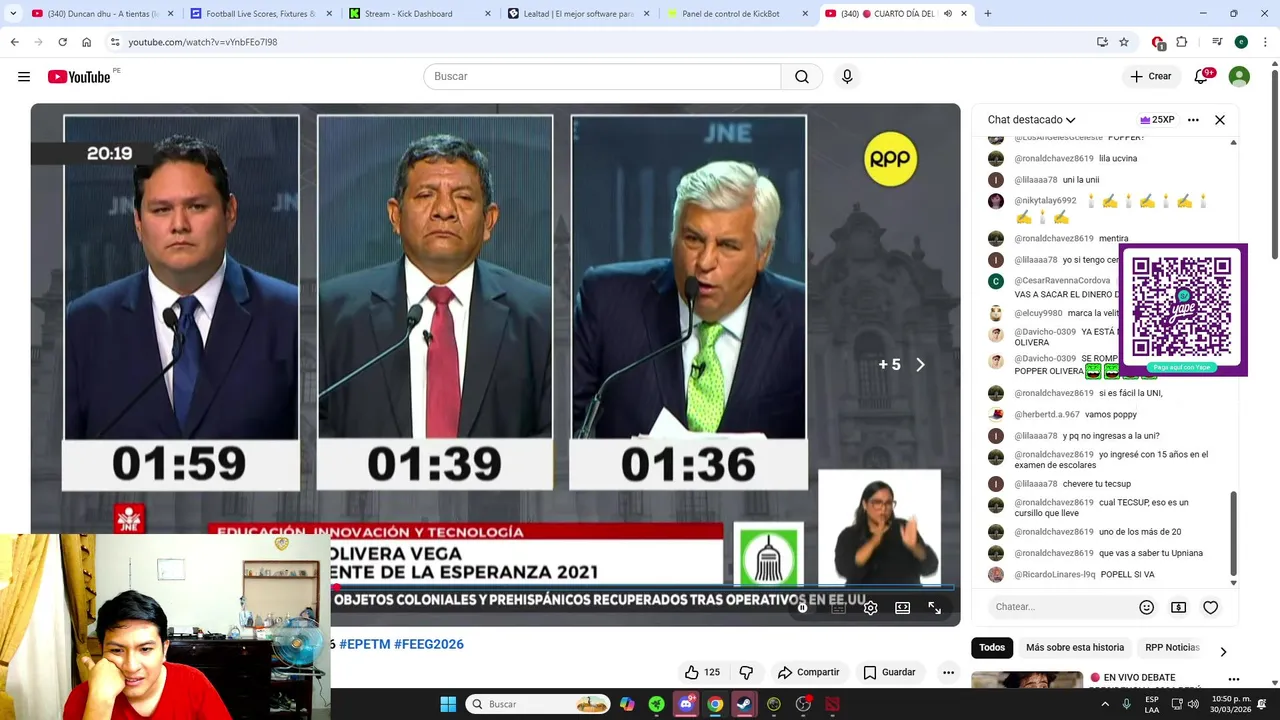This screenshot has width=1280, height=720.
Task: Select Más sobre esta historia chip
Action: 1075,648
